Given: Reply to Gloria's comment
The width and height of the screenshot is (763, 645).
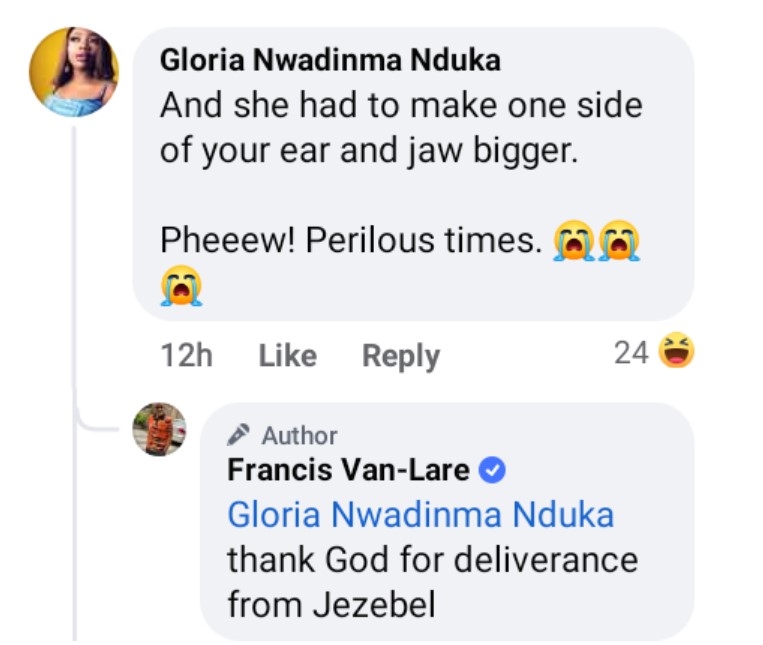Looking at the screenshot, I should pos(400,355).
